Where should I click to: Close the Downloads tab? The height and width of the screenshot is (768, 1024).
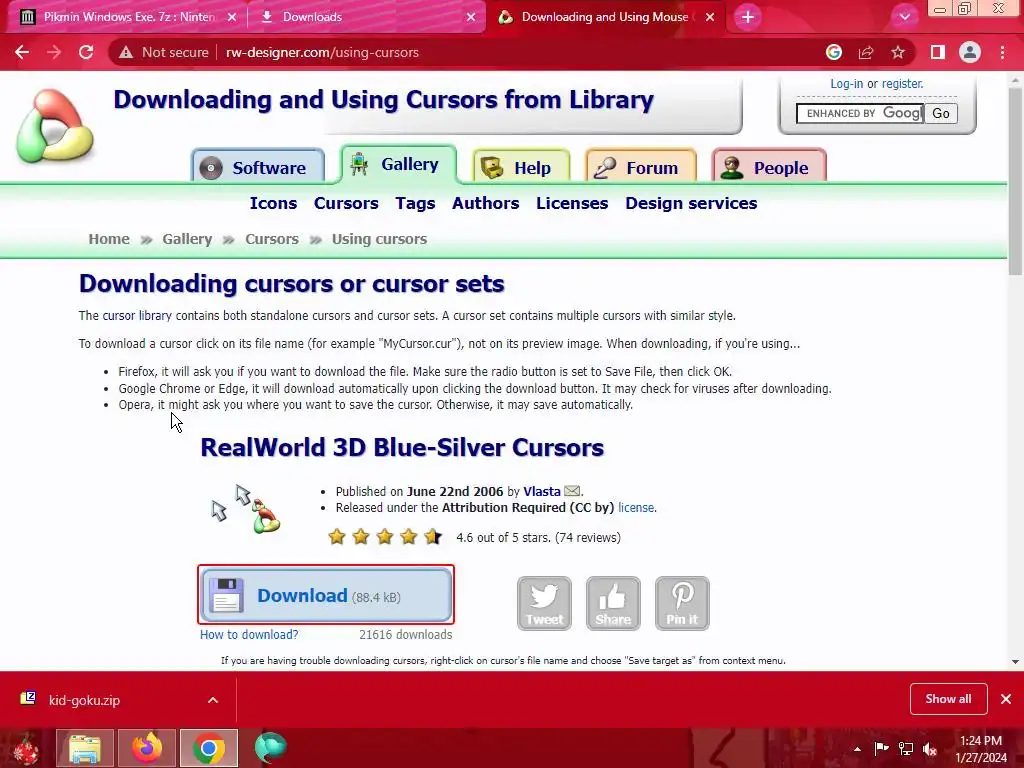[471, 17]
